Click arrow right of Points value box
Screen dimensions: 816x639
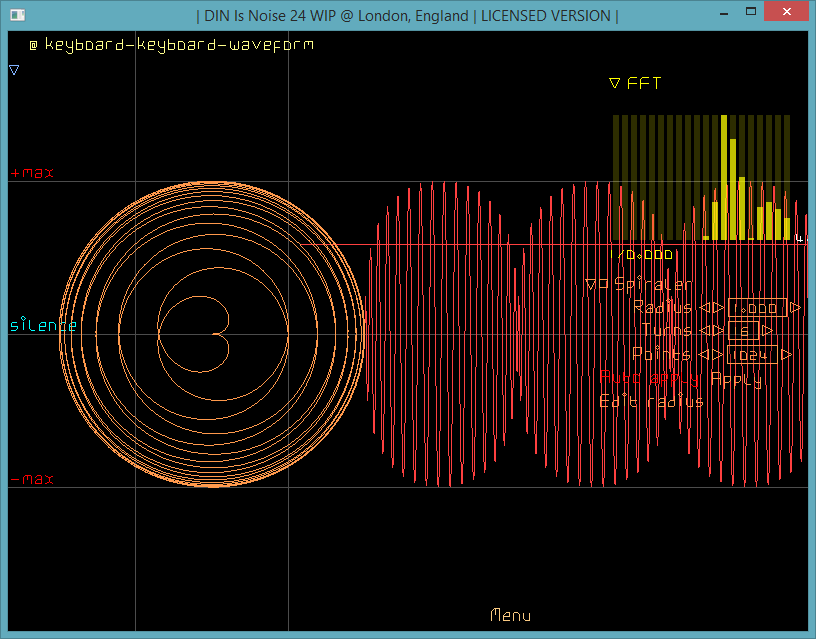pos(786,354)
